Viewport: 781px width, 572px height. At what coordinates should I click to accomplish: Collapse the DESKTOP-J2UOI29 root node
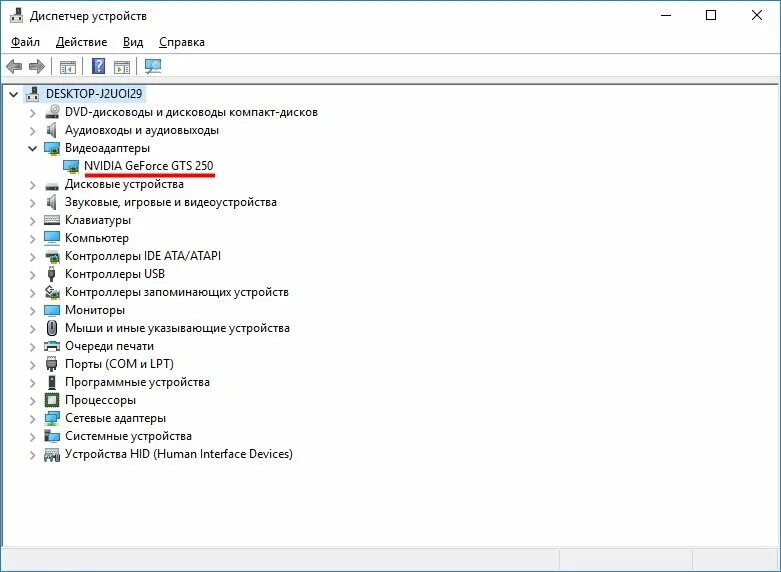point(13,94)
